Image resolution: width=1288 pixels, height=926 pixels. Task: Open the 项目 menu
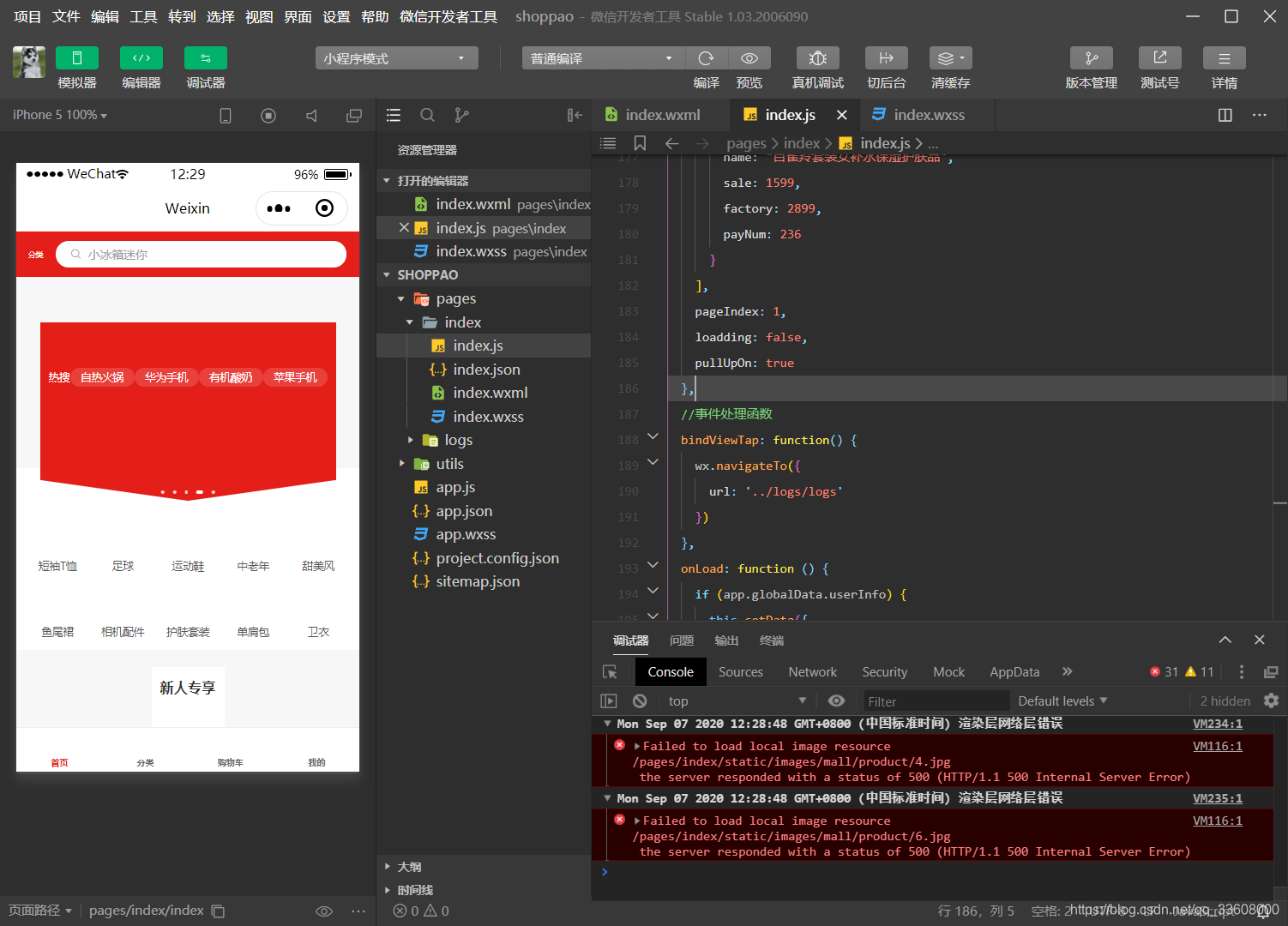coord(27,16)
